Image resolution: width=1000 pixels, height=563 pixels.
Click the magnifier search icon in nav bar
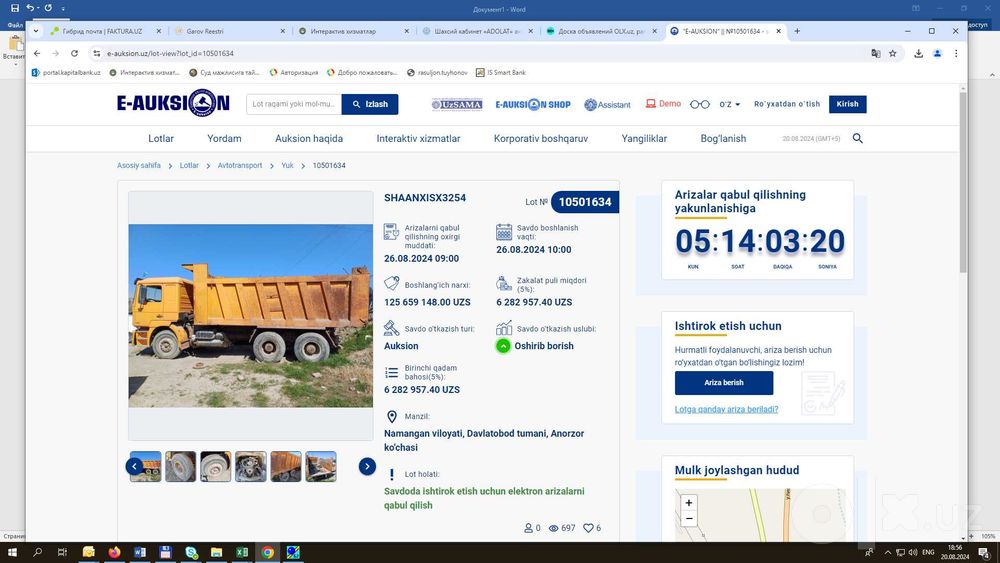pos(858,138)
